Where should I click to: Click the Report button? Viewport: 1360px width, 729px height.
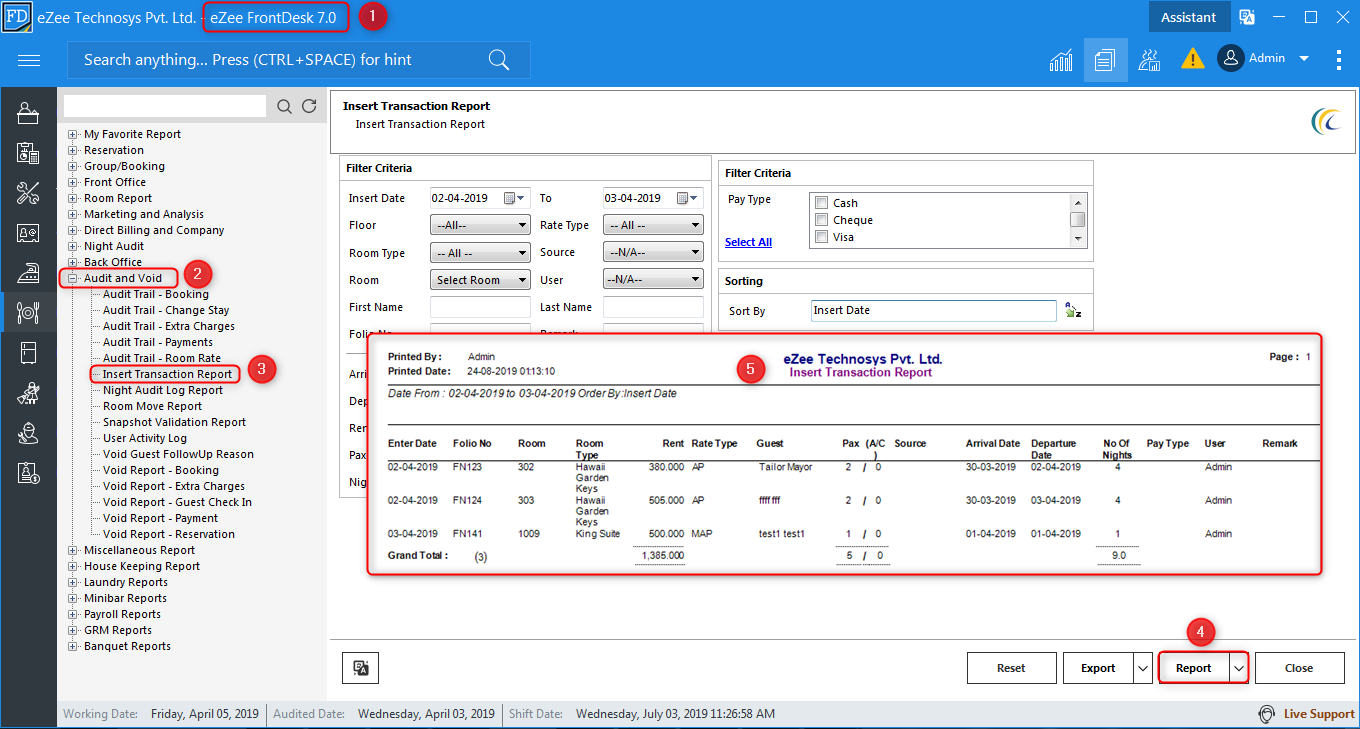point(1194,668)
